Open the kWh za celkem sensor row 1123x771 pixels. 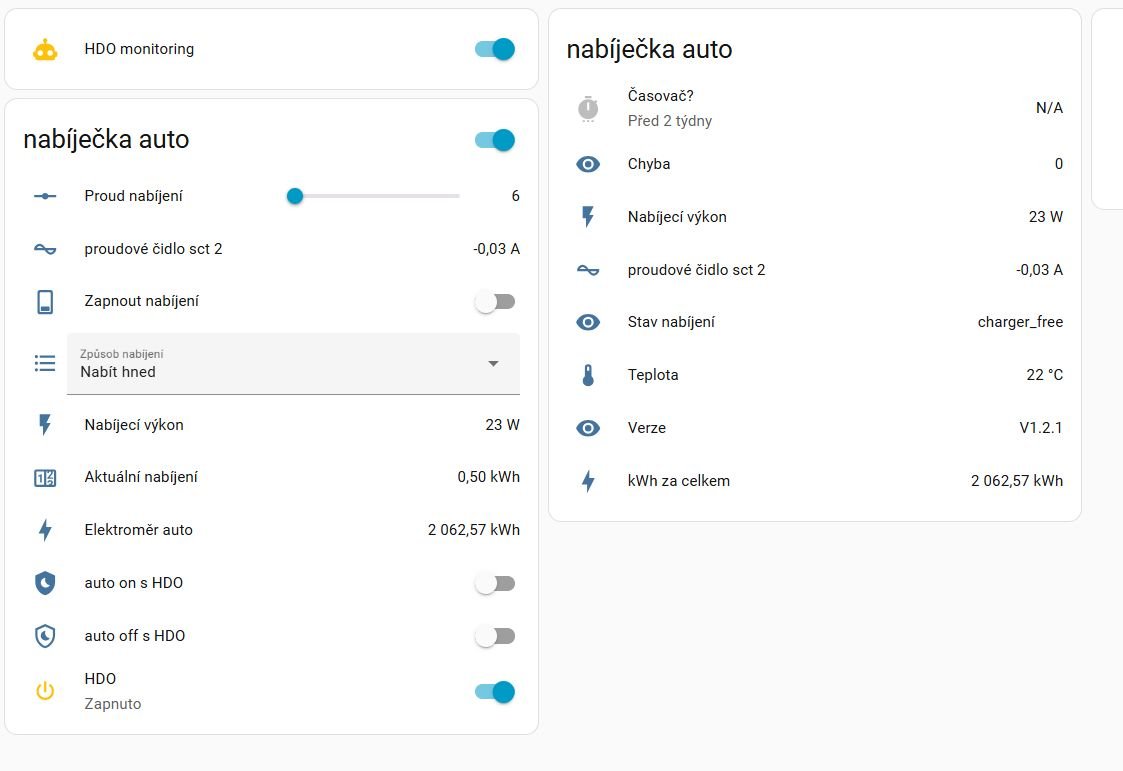click(x=679, y=481)
